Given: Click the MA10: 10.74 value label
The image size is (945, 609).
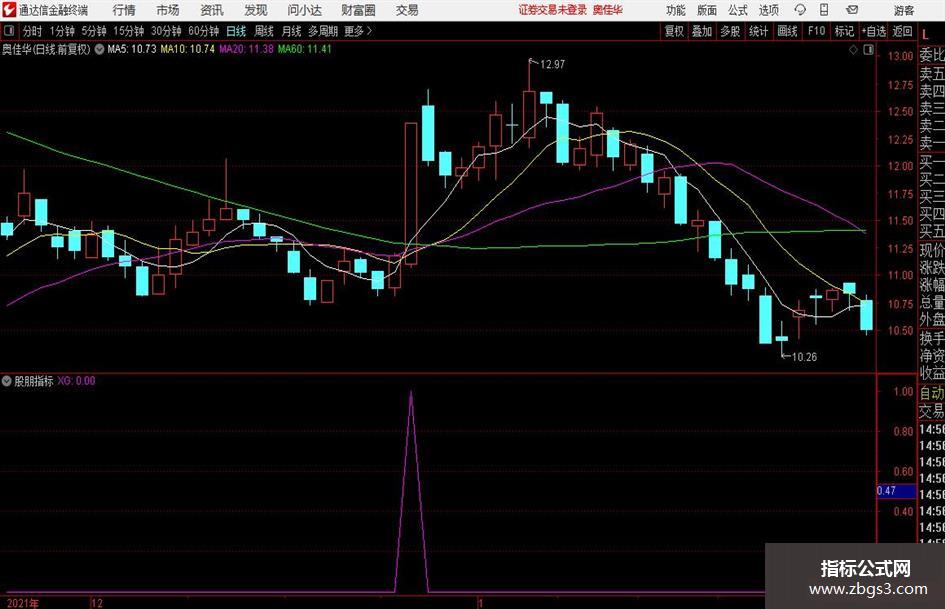Looking at the screenshot, I should click(x=187, y=49).
